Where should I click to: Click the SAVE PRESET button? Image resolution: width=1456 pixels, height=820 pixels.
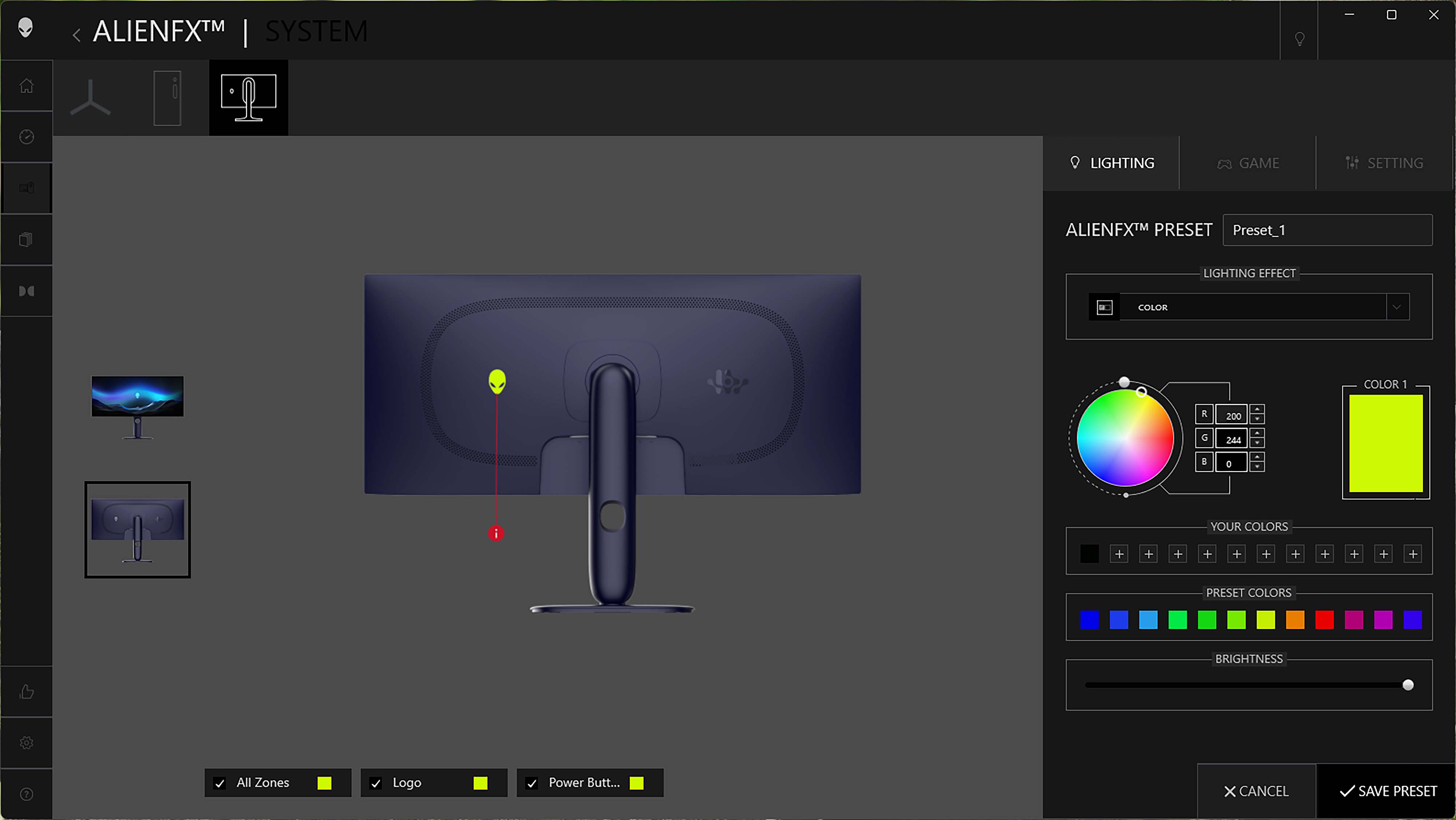1388,791
